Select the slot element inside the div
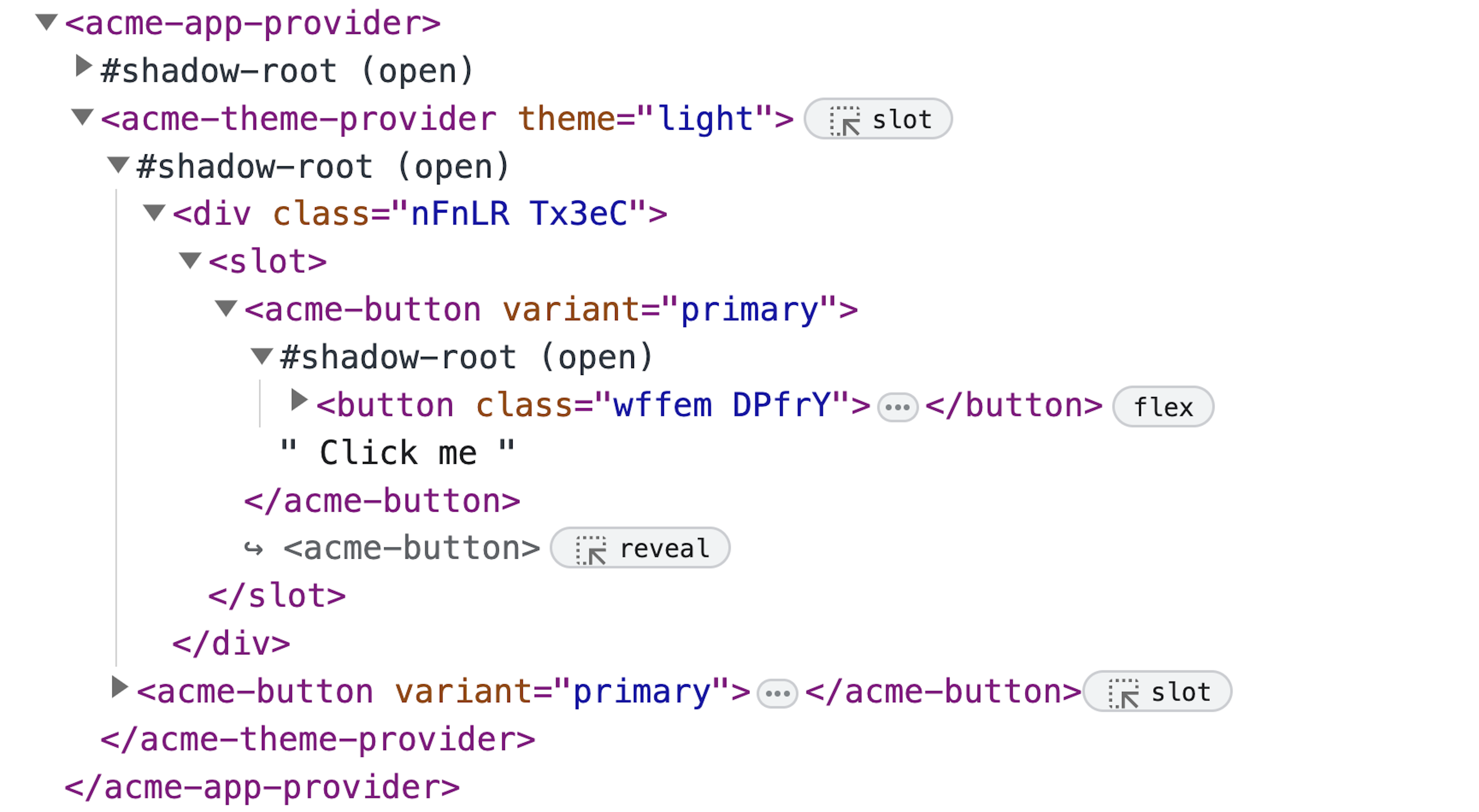 point(267,261)
